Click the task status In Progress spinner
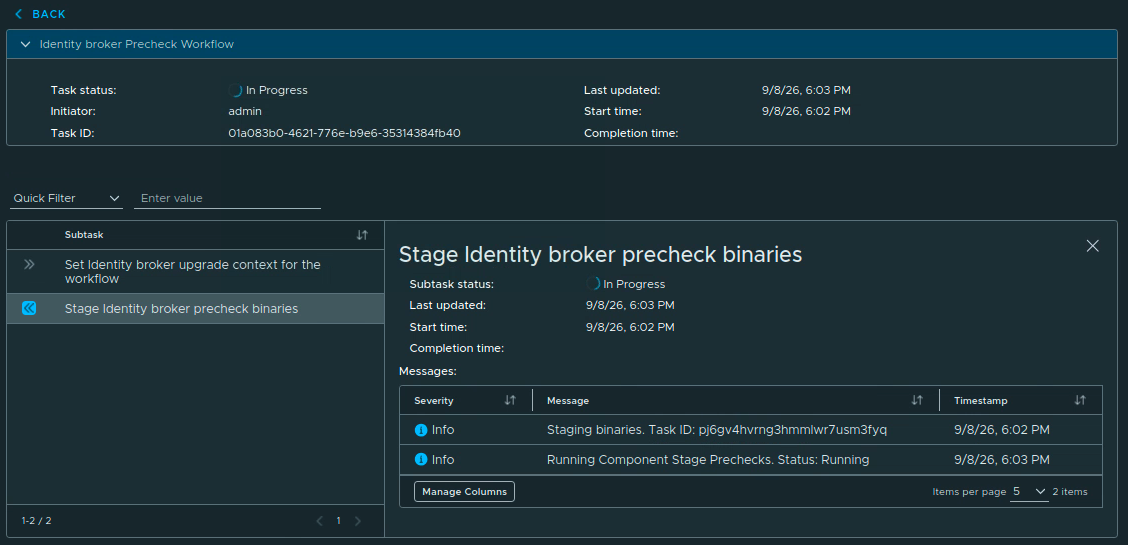Image resolution: width=1128 pixels, height=545 pixels. coord(235,91)
